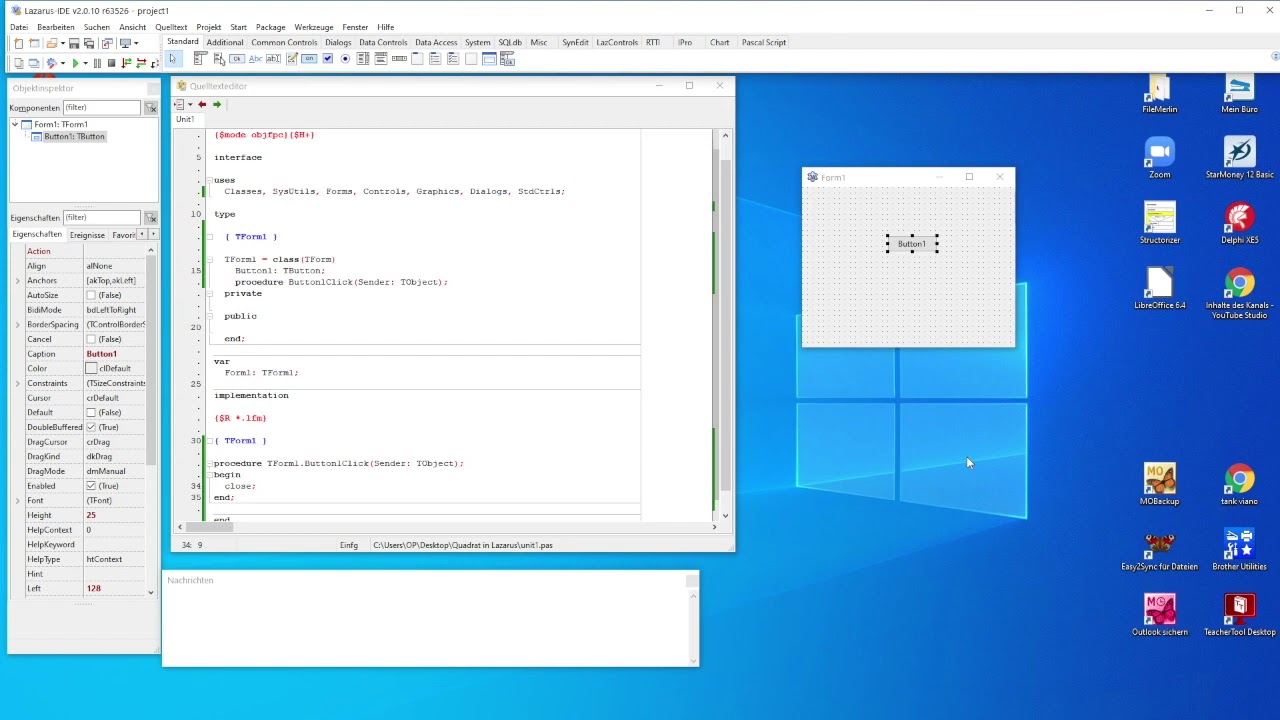Click the New Form toolbar icon
The width and height of the screenshot is (1280, 720).
[x=34, y=43]
